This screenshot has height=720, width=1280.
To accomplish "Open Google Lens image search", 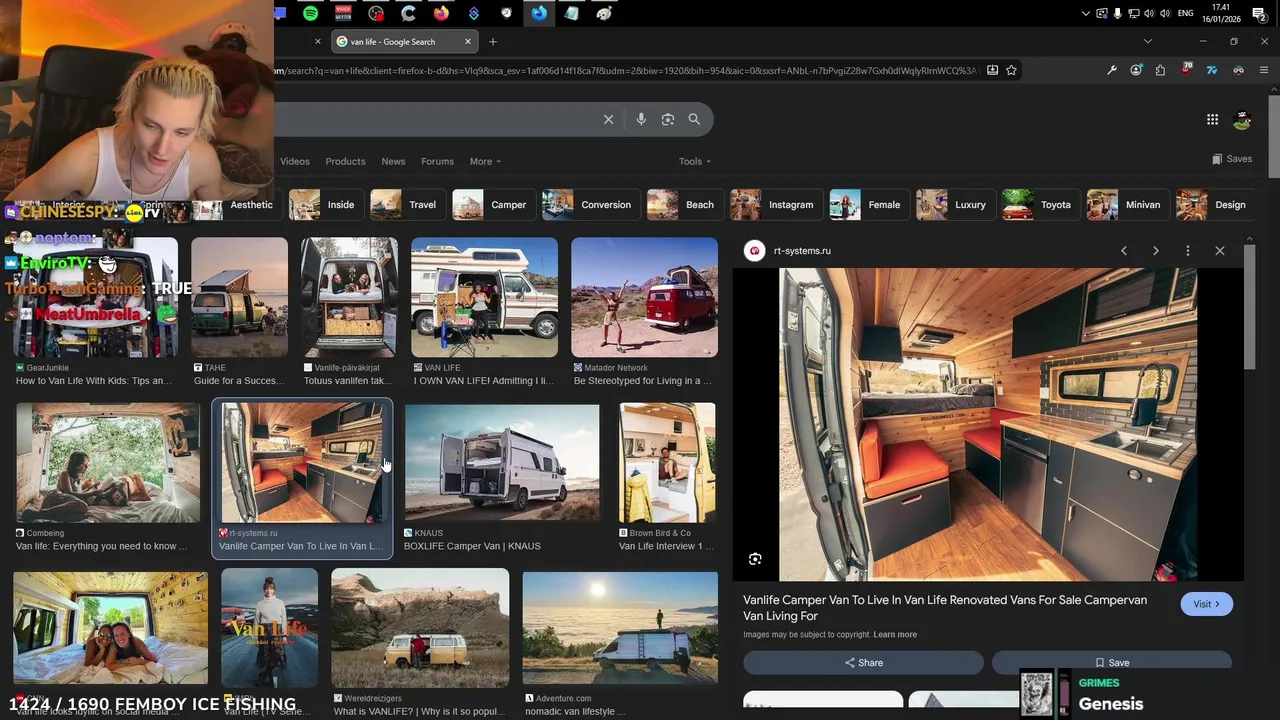I will pyautogui.click(x=668, y=119).
